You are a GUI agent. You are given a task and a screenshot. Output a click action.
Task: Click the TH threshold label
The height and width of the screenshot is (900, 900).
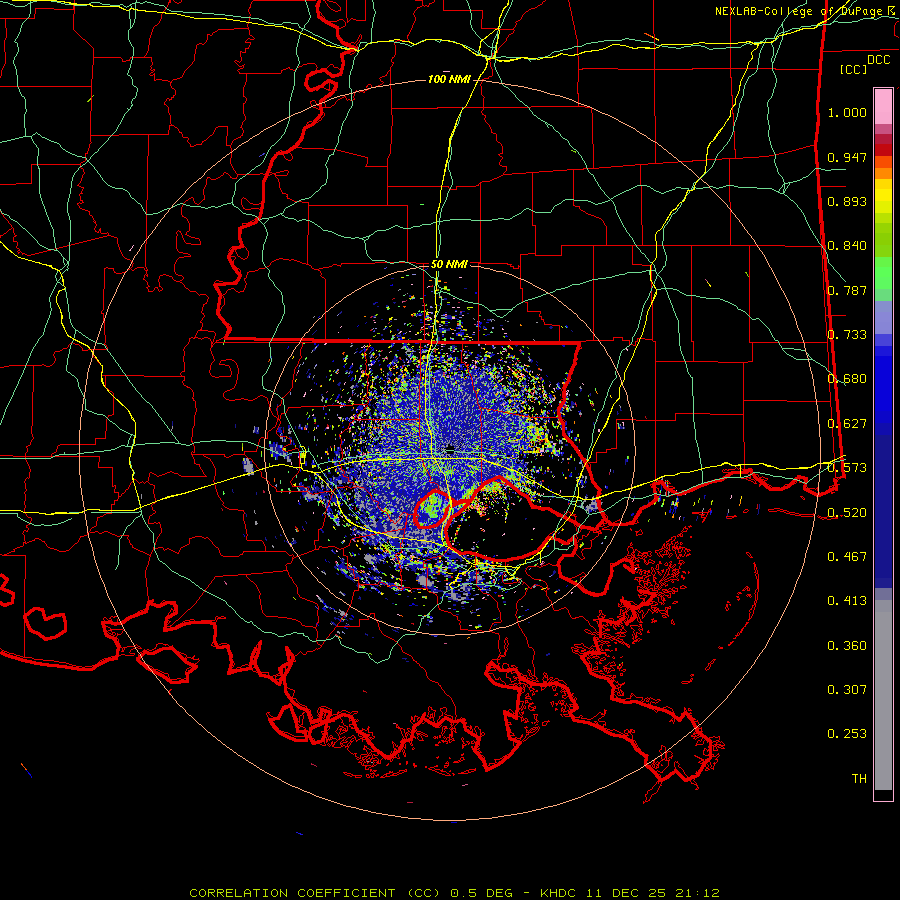point(859,779)
